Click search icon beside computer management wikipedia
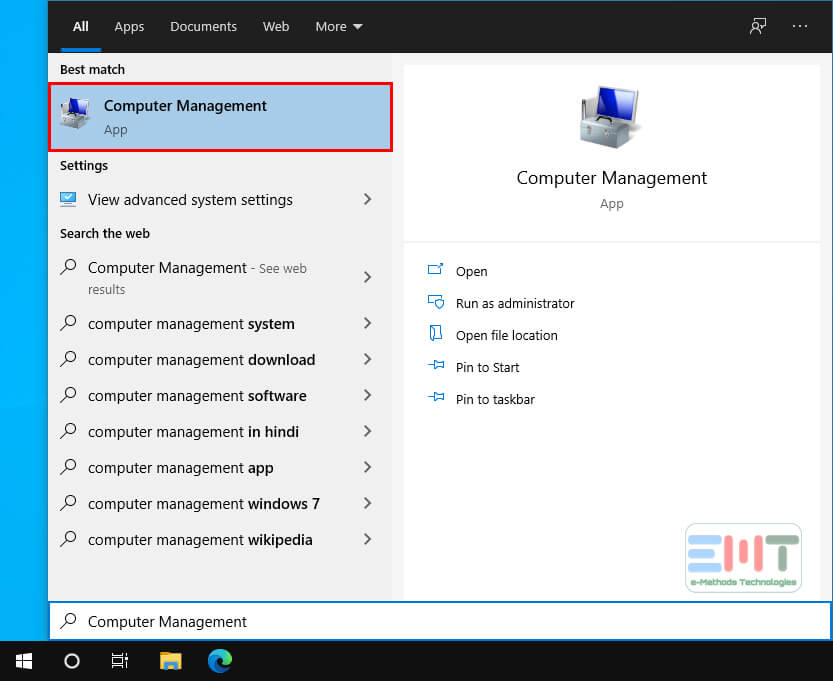Image resolution: width=833 pixels, height=681 pixels. coord(69,539)
